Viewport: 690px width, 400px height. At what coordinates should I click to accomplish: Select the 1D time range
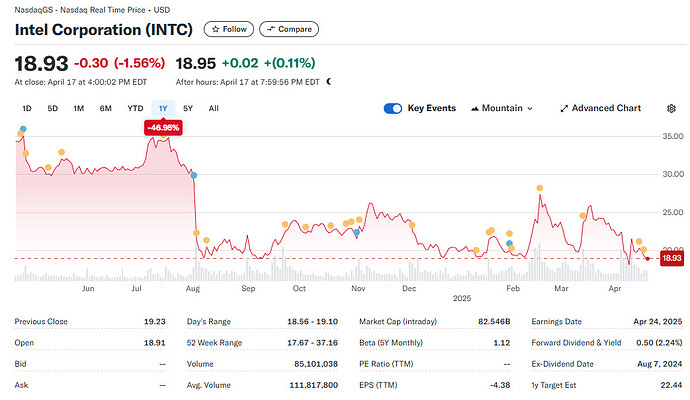pyautogui.click(x=27, y=108)
